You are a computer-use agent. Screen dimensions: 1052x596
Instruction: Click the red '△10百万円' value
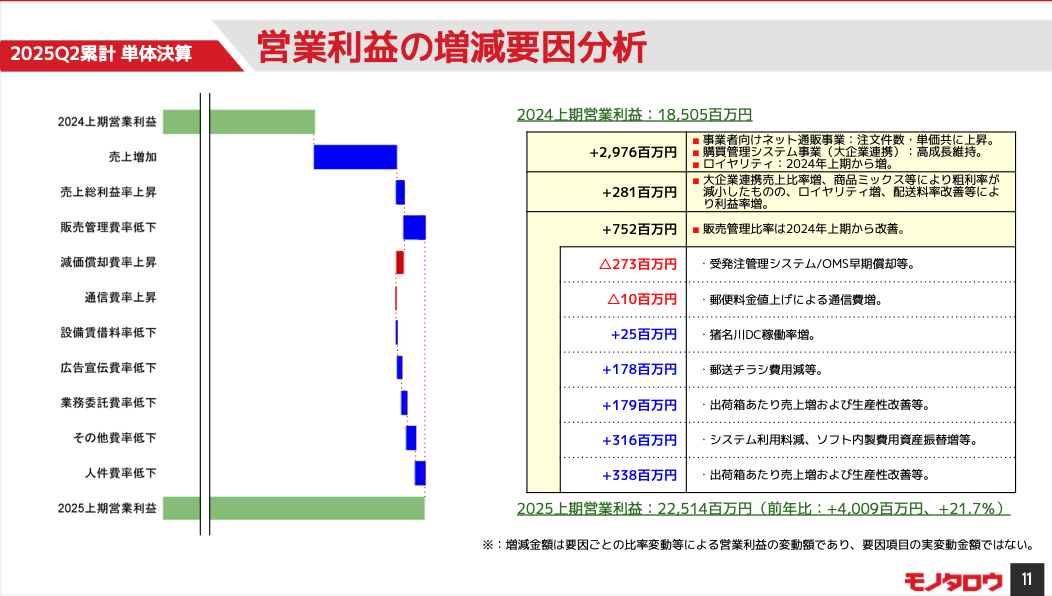coord(642,299)
